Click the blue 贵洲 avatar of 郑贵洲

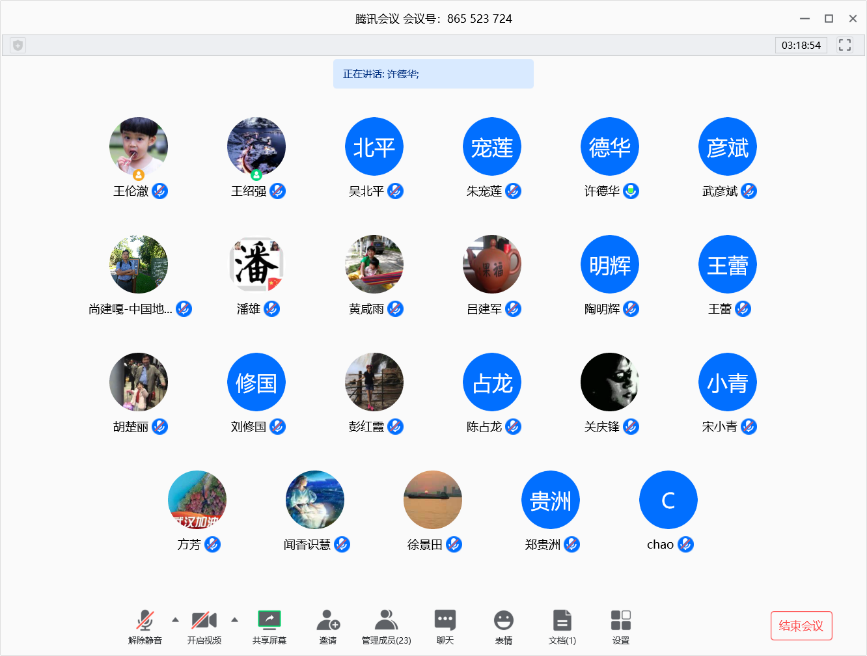tap(550, 500)
